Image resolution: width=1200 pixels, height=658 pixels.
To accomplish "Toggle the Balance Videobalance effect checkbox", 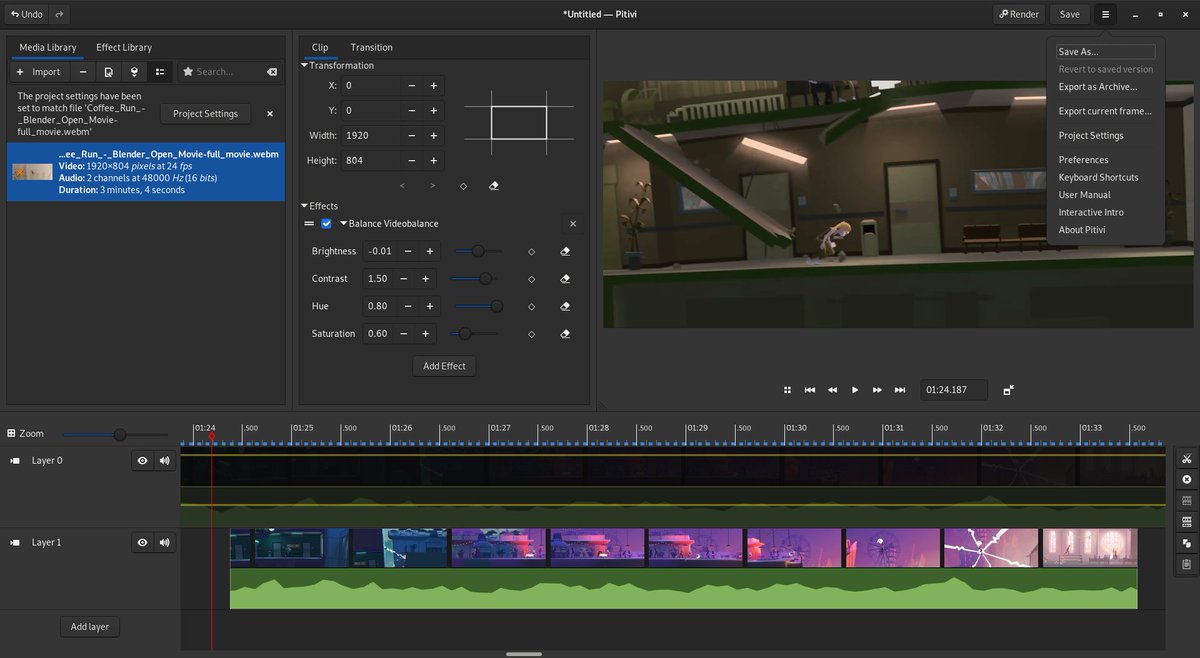I will click(x=326, y=224).
